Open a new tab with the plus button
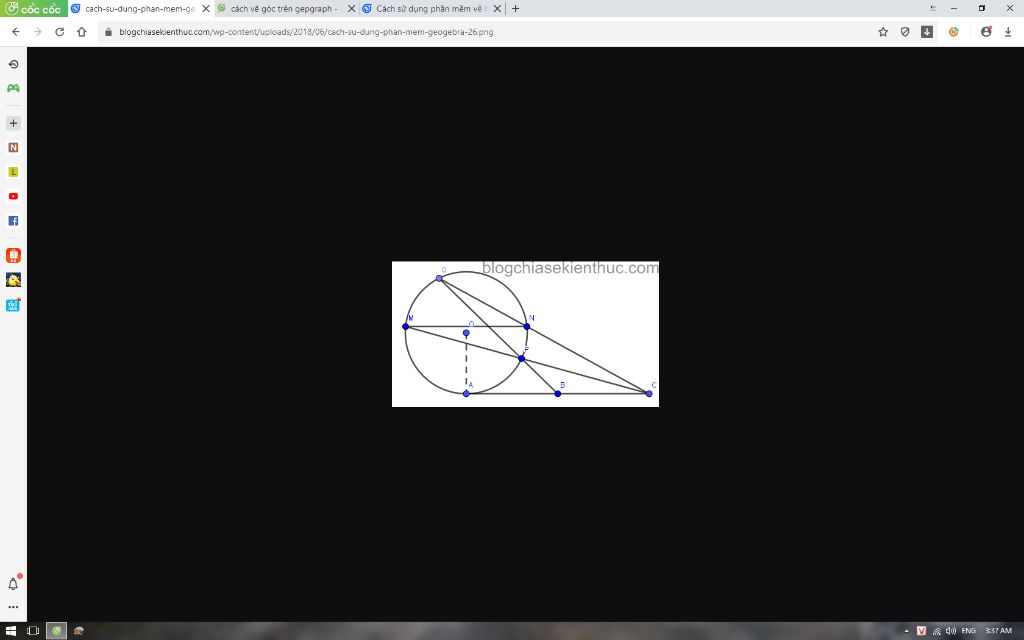 click(515, 8)
